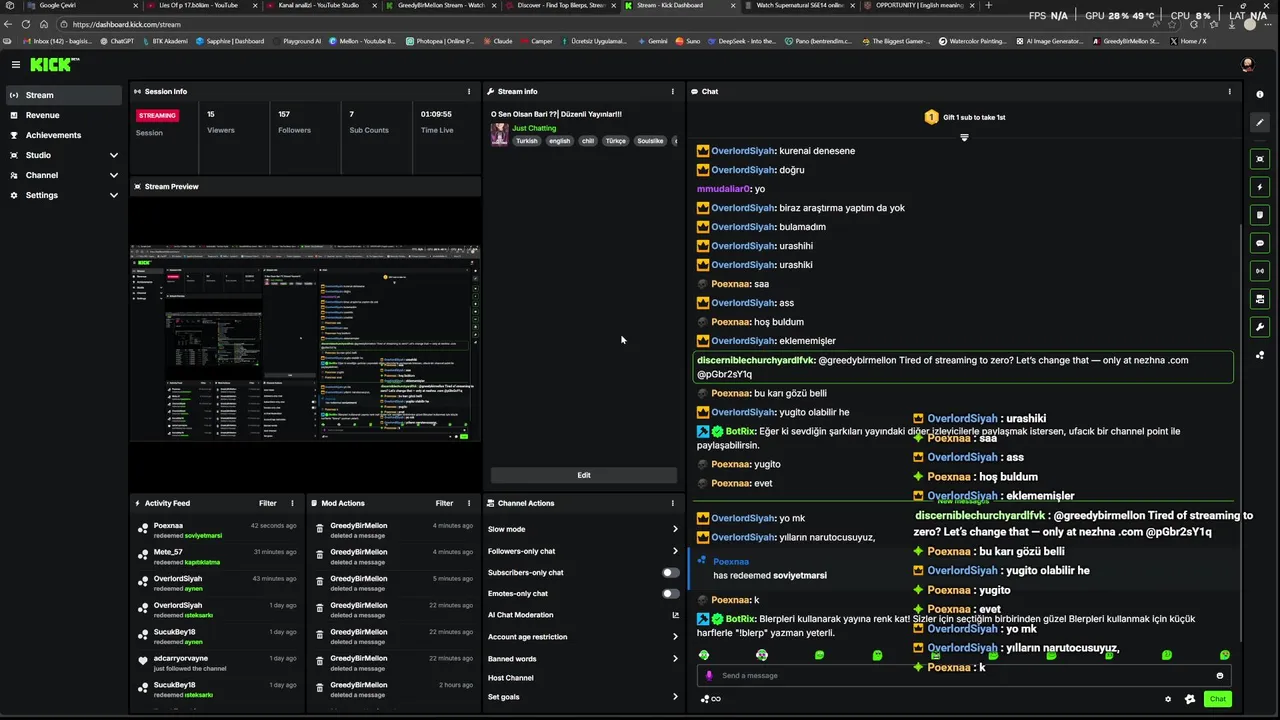Viewport: 1280px width, 720px height.
Task: Click the wrench icon in right toolbar
Action: click(1260, 326)
